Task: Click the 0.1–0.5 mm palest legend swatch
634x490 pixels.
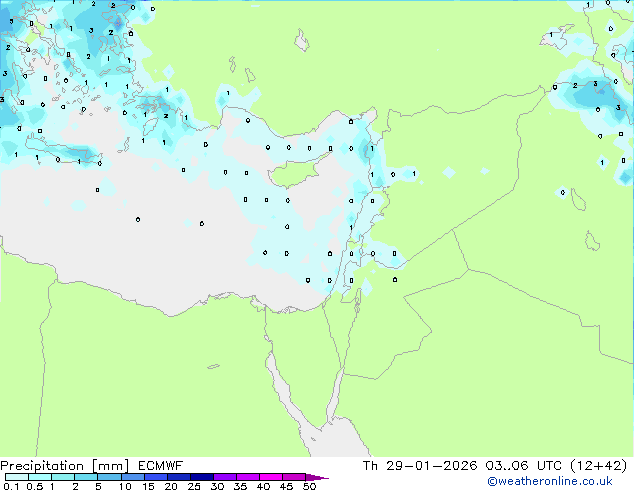Action: (17, 477)
